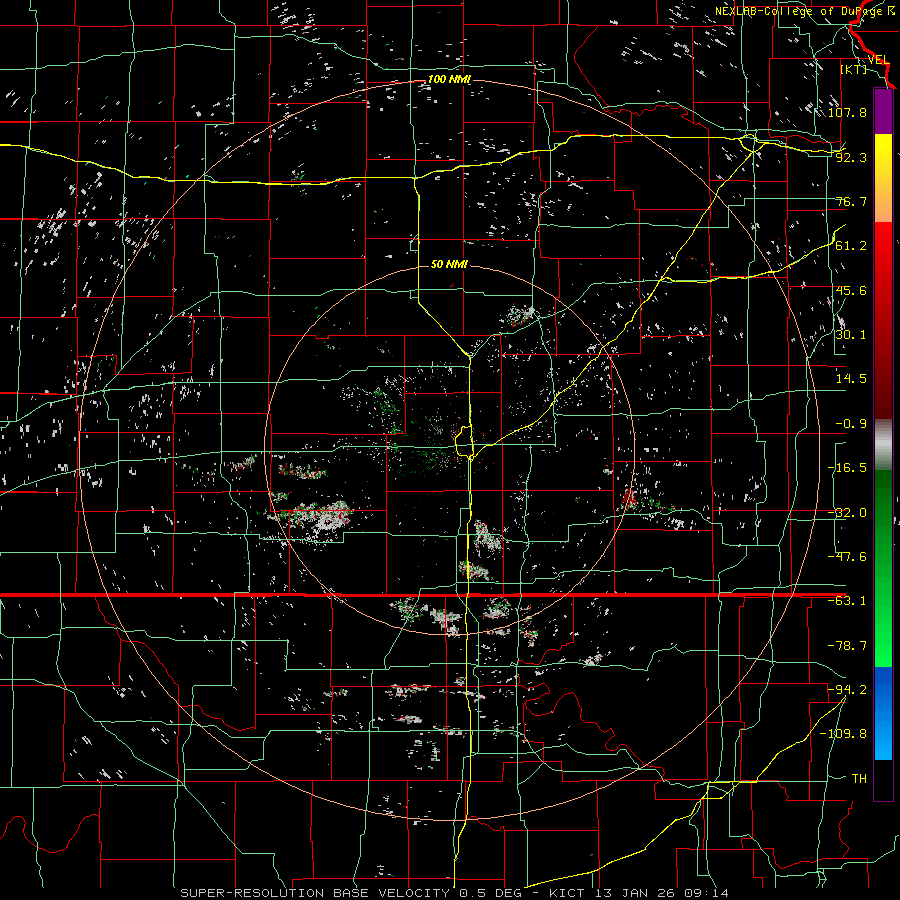Screen dimensions: 900x900
Task: Click the Super-Resolution Base Velocity caption
Action: (455, 893)
